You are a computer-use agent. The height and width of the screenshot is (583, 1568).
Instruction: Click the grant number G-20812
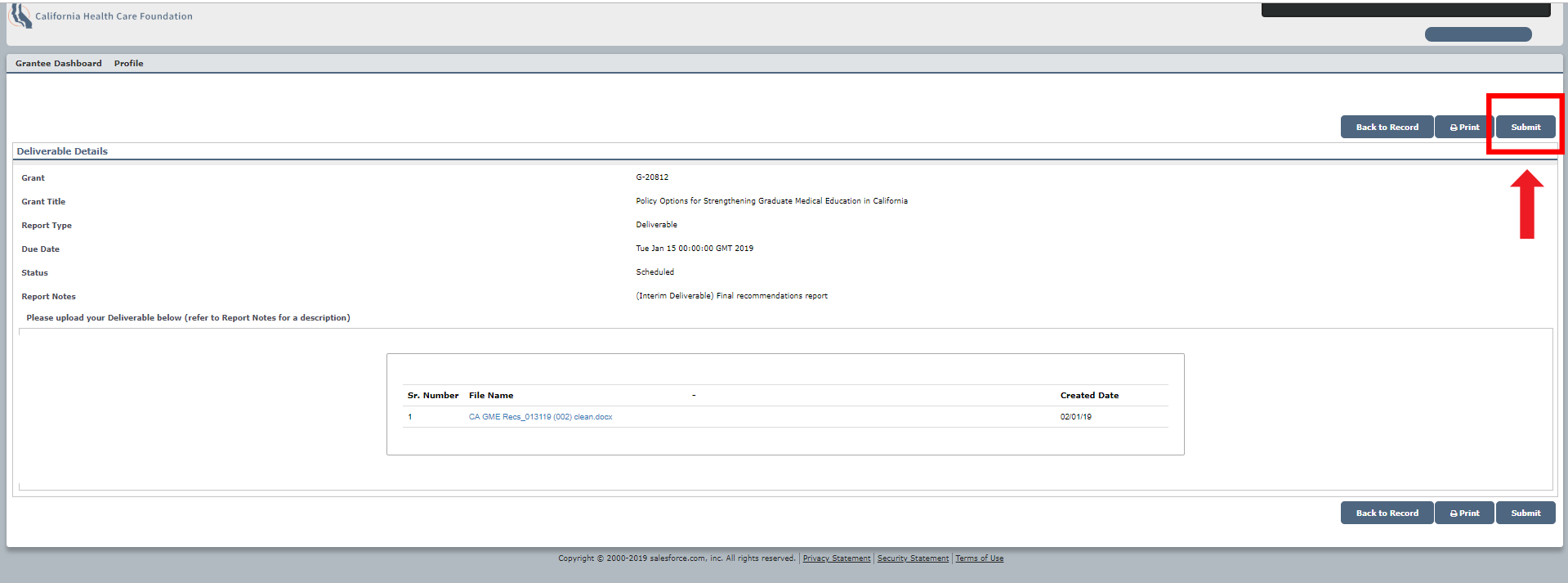[x=652, y=177]
